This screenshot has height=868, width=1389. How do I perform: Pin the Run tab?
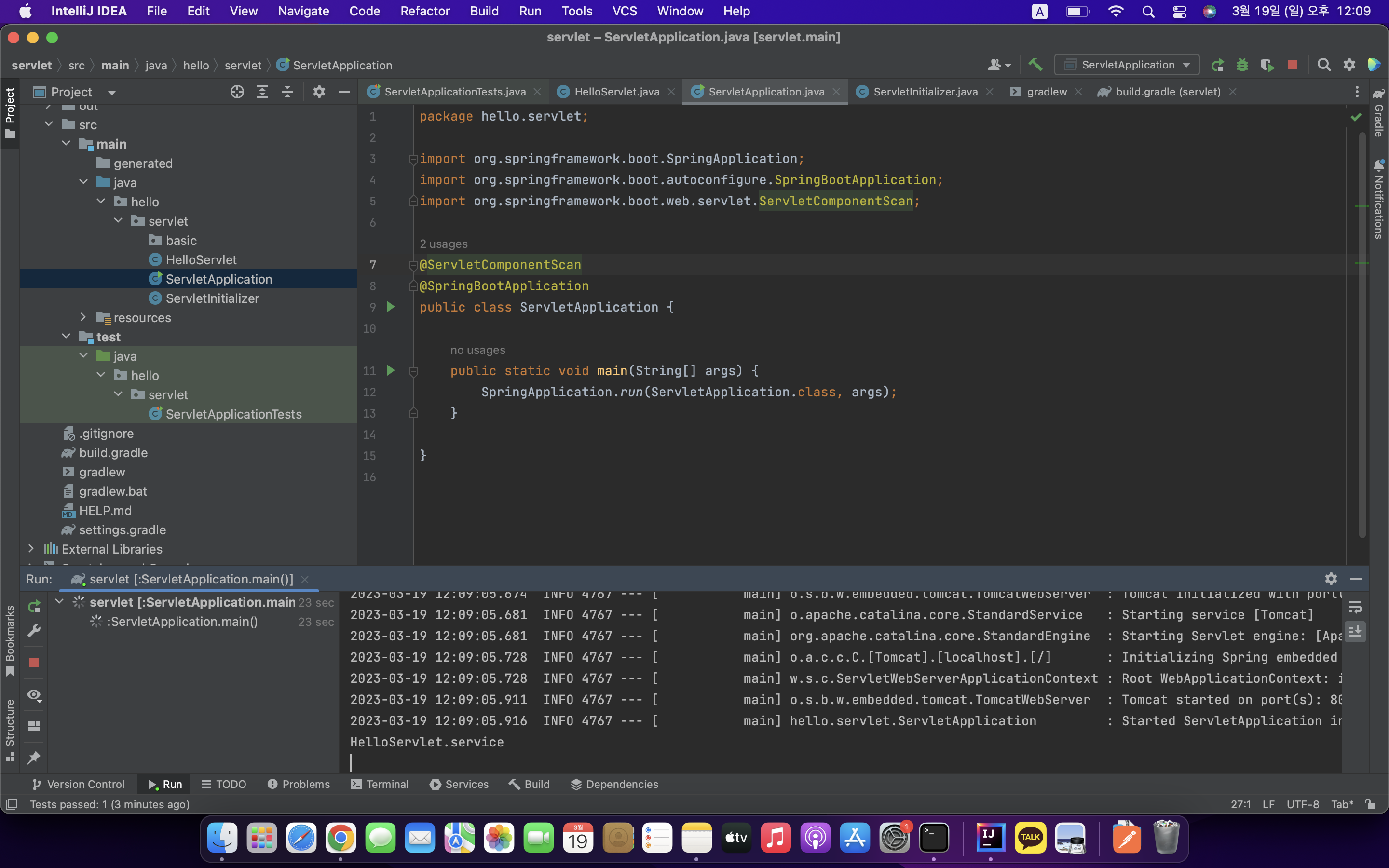[x=34, y=757]
